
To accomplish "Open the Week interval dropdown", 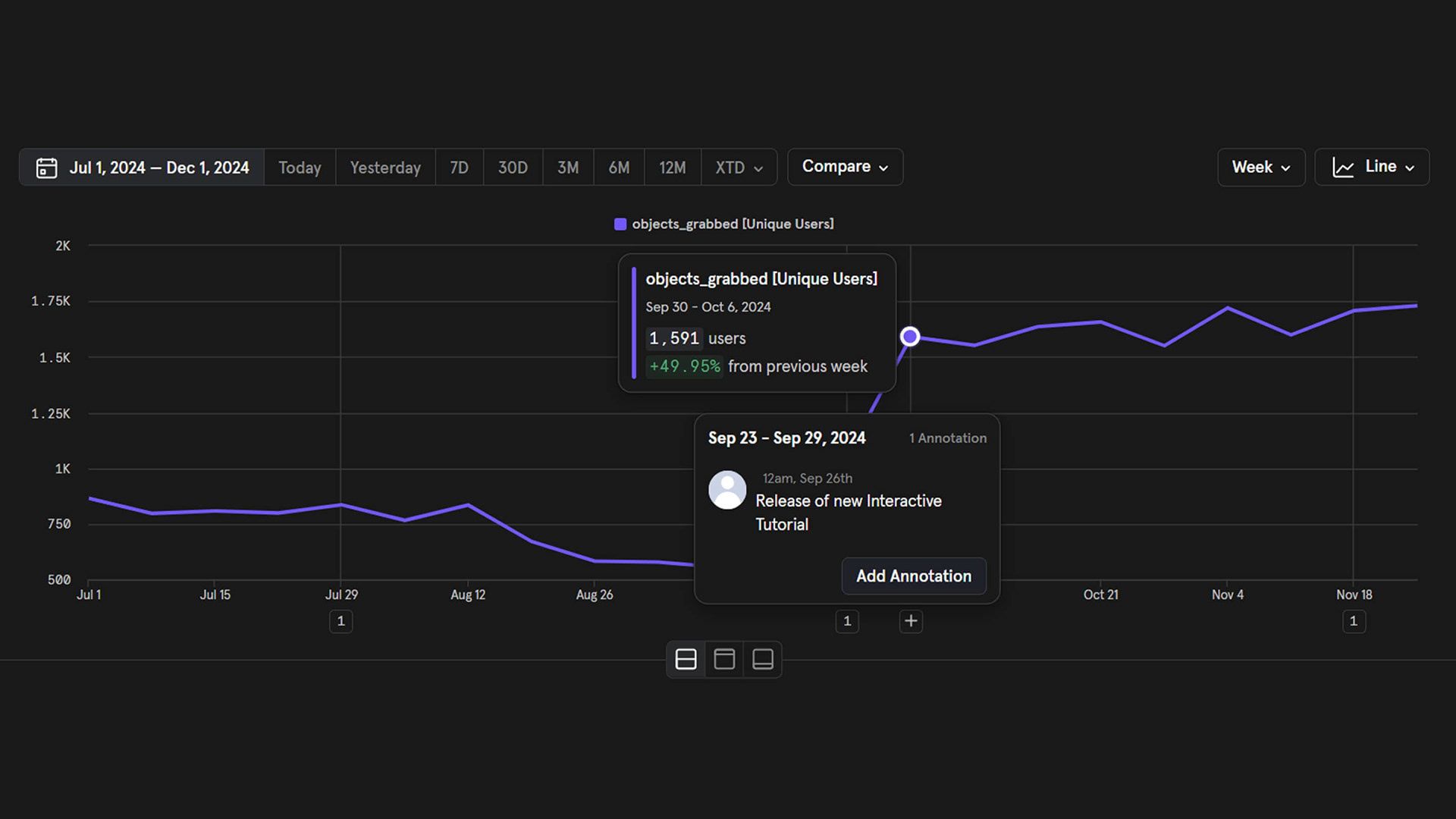I will click(x=1261, y=167).
